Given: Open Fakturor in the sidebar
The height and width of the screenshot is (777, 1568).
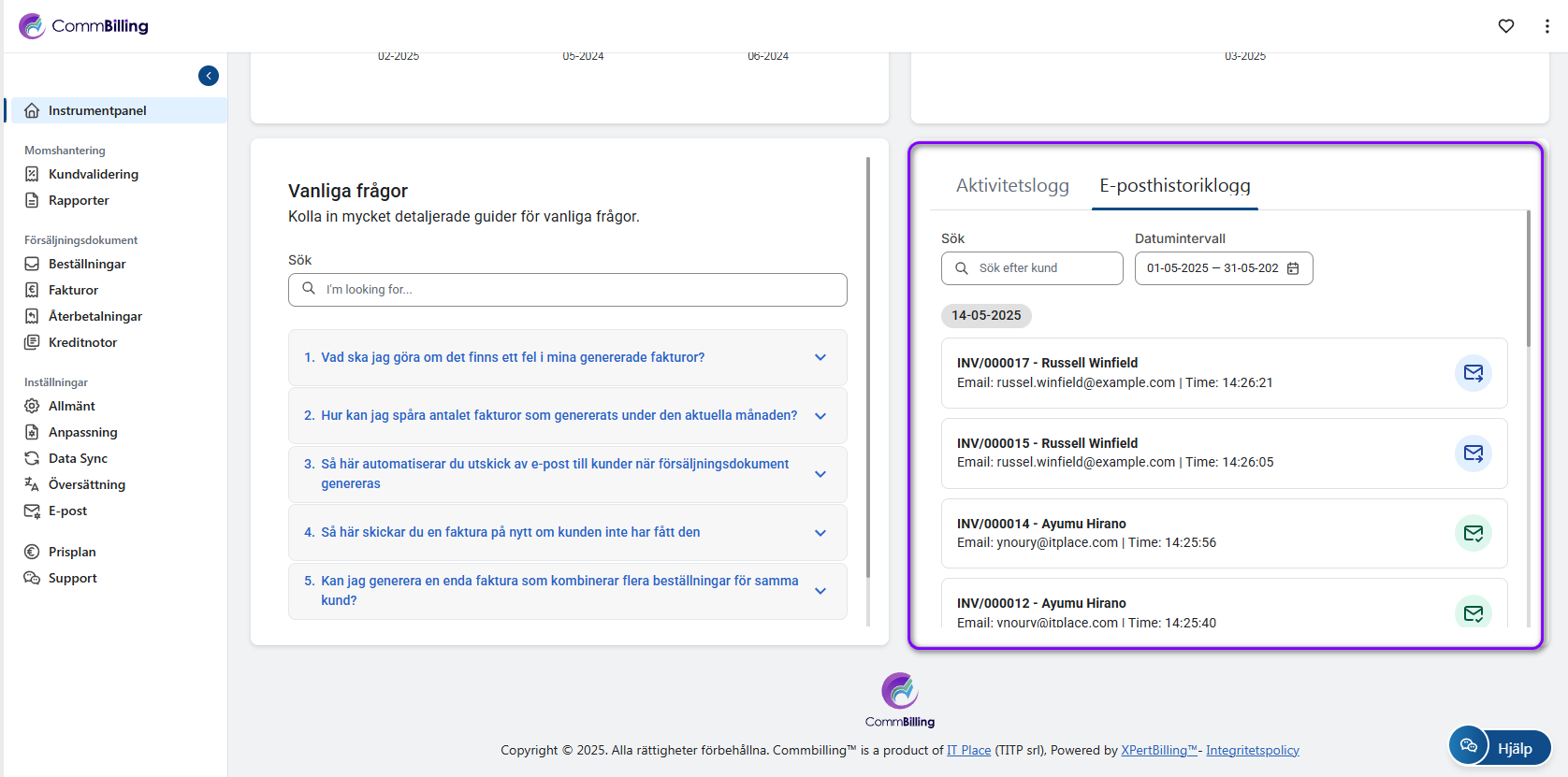Looking at the screenshot, I should click(73, 290).
